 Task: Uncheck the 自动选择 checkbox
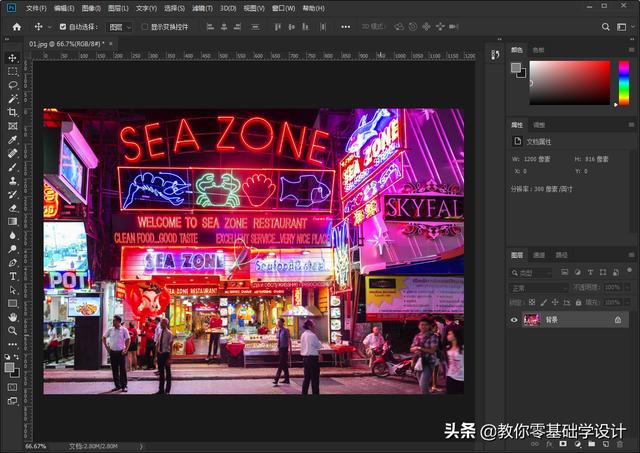[62, 27]
